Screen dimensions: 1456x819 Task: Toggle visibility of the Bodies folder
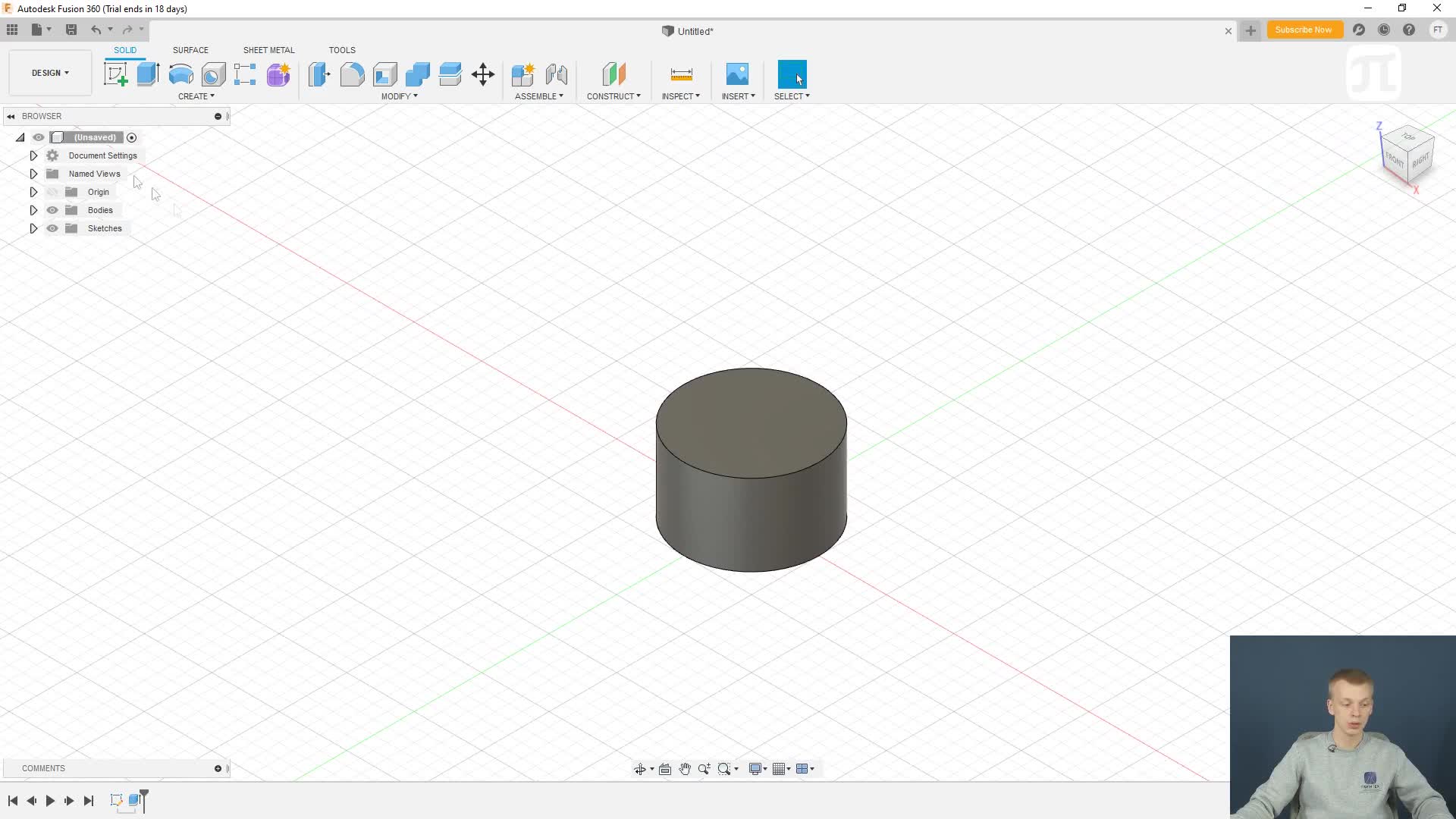[x=52, y=210]
